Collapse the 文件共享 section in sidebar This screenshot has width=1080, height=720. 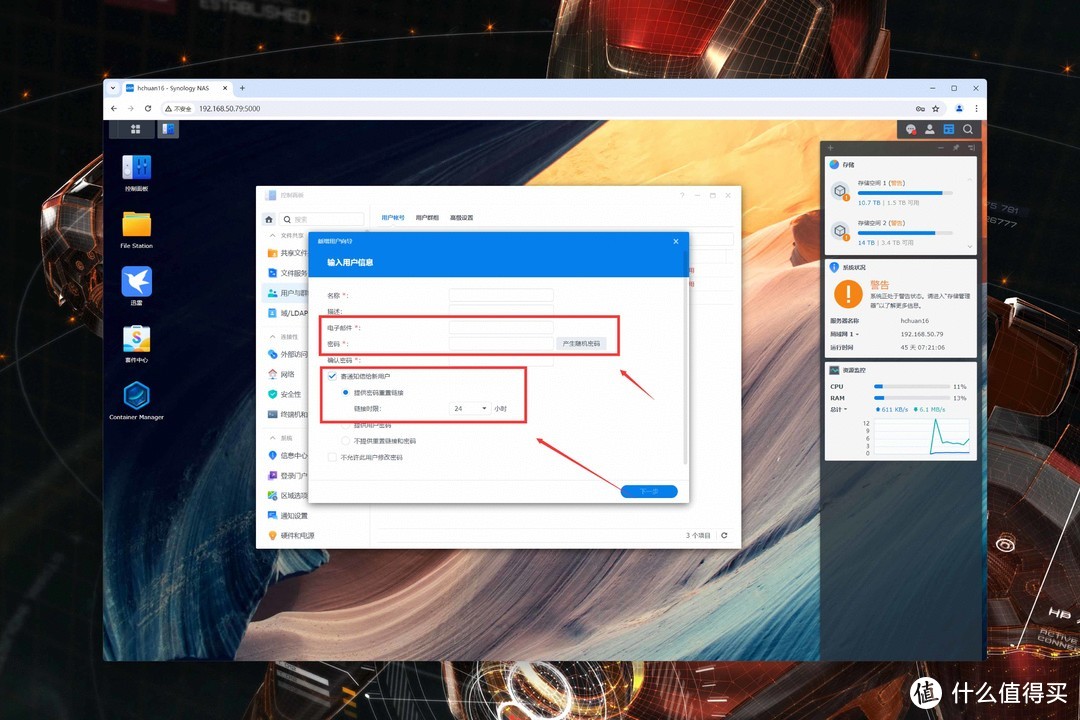[272, 236]
